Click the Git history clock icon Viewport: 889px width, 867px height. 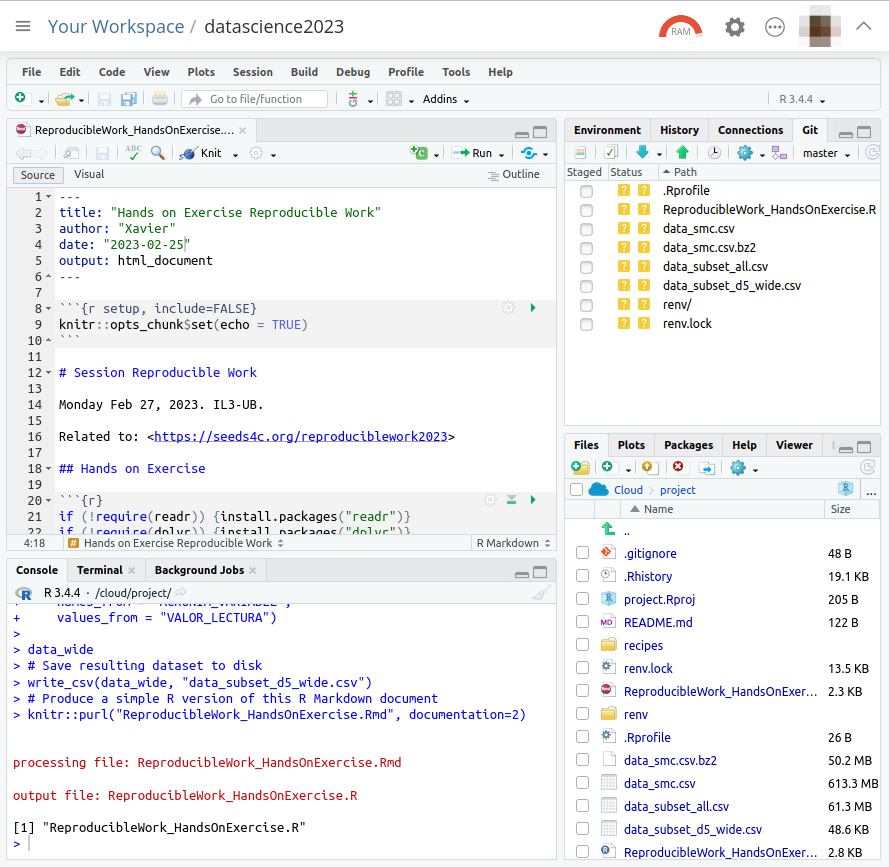click(714, 153)
